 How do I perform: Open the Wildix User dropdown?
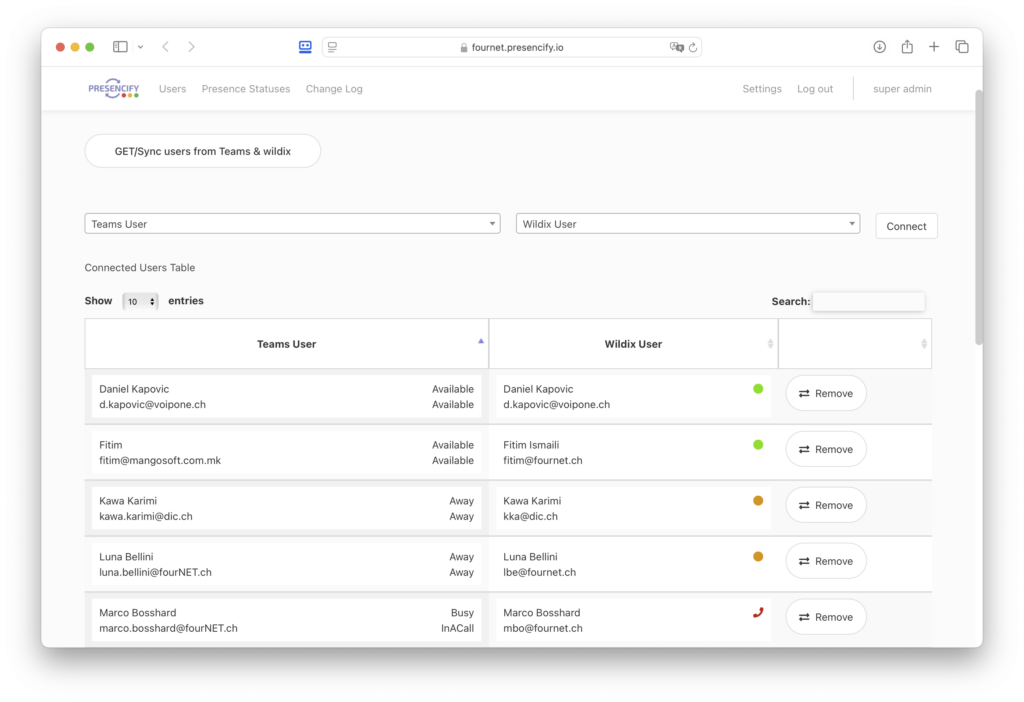pos(687,224)
